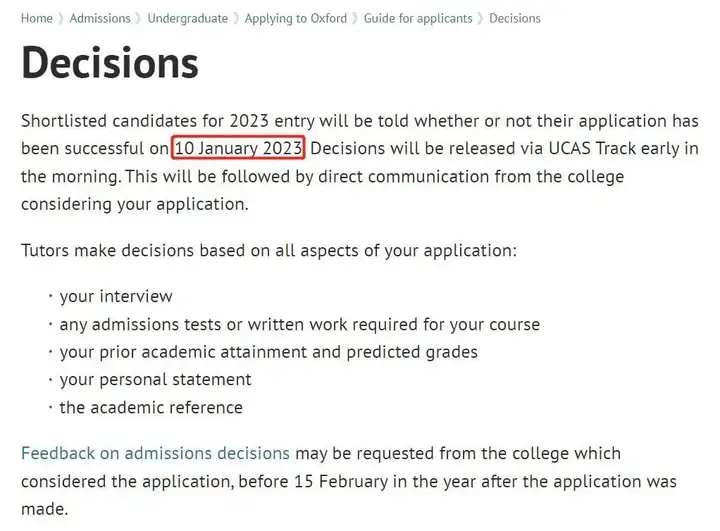The height and width of the screenshot is (531, 720).
Task: Click the chevron before Decisions breadcrumb
Action: (480, 19)
